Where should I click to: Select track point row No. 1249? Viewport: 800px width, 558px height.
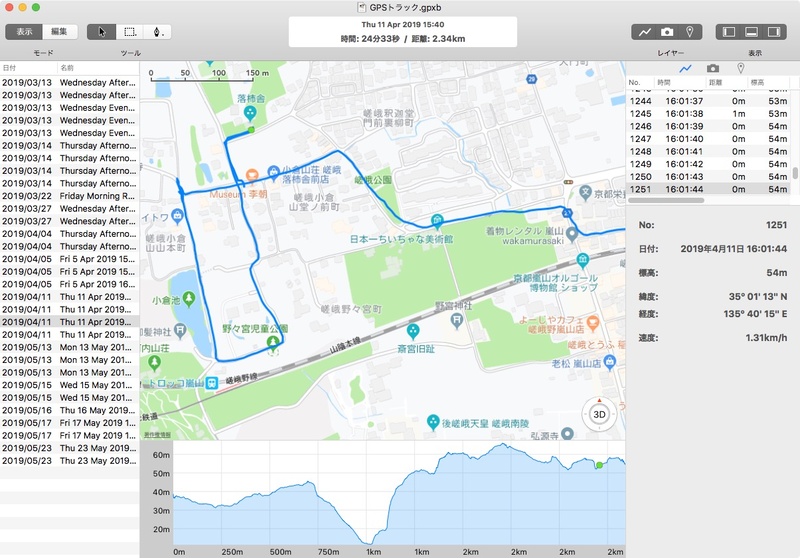click(x=708, y=164)
